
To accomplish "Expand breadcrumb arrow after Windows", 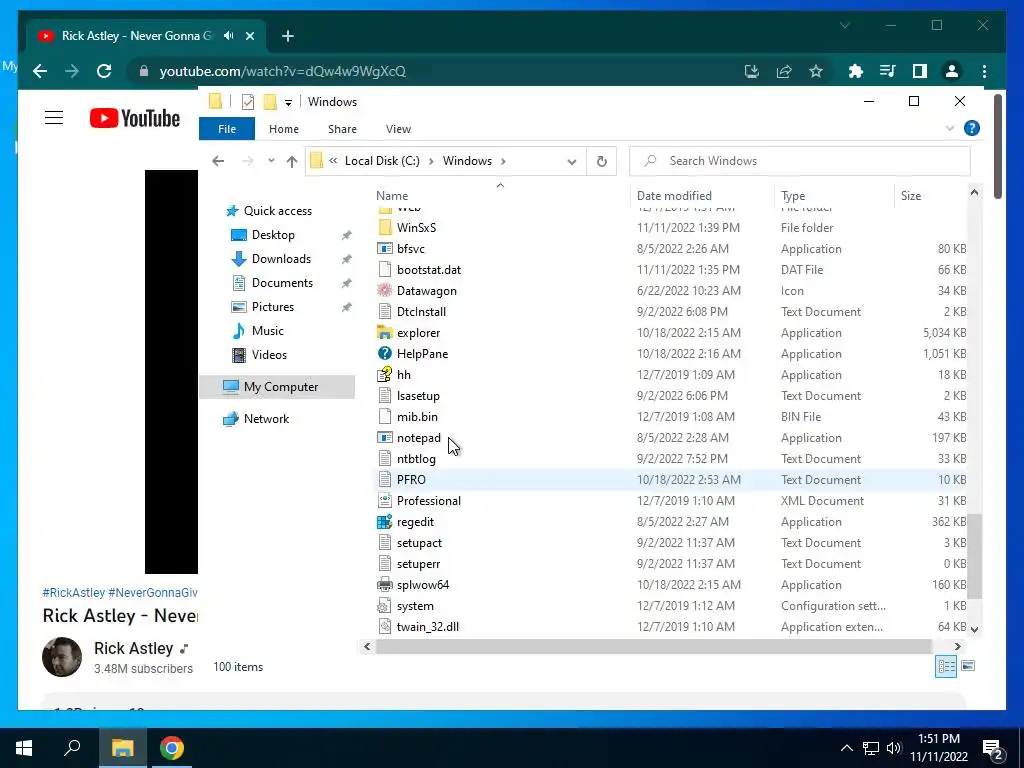I will coord(503,161).
